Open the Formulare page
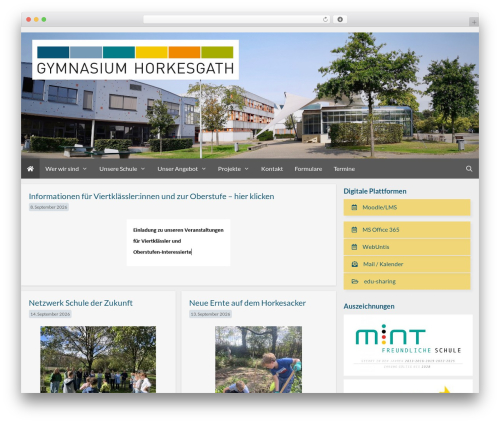The image size is (500, 423). pos(308,169)
